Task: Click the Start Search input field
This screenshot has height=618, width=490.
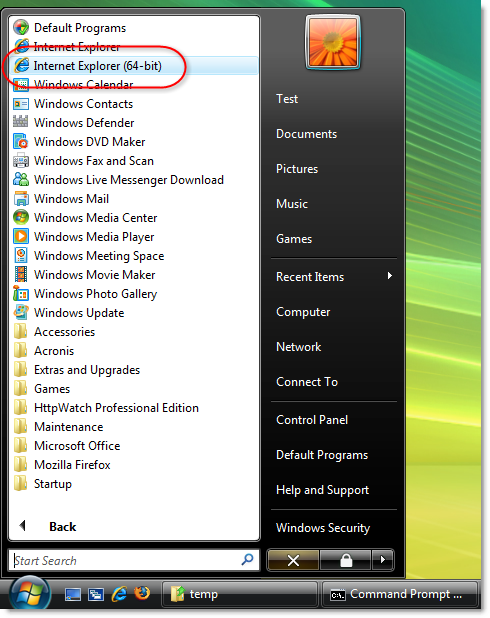Action: (x=134, y=560)
